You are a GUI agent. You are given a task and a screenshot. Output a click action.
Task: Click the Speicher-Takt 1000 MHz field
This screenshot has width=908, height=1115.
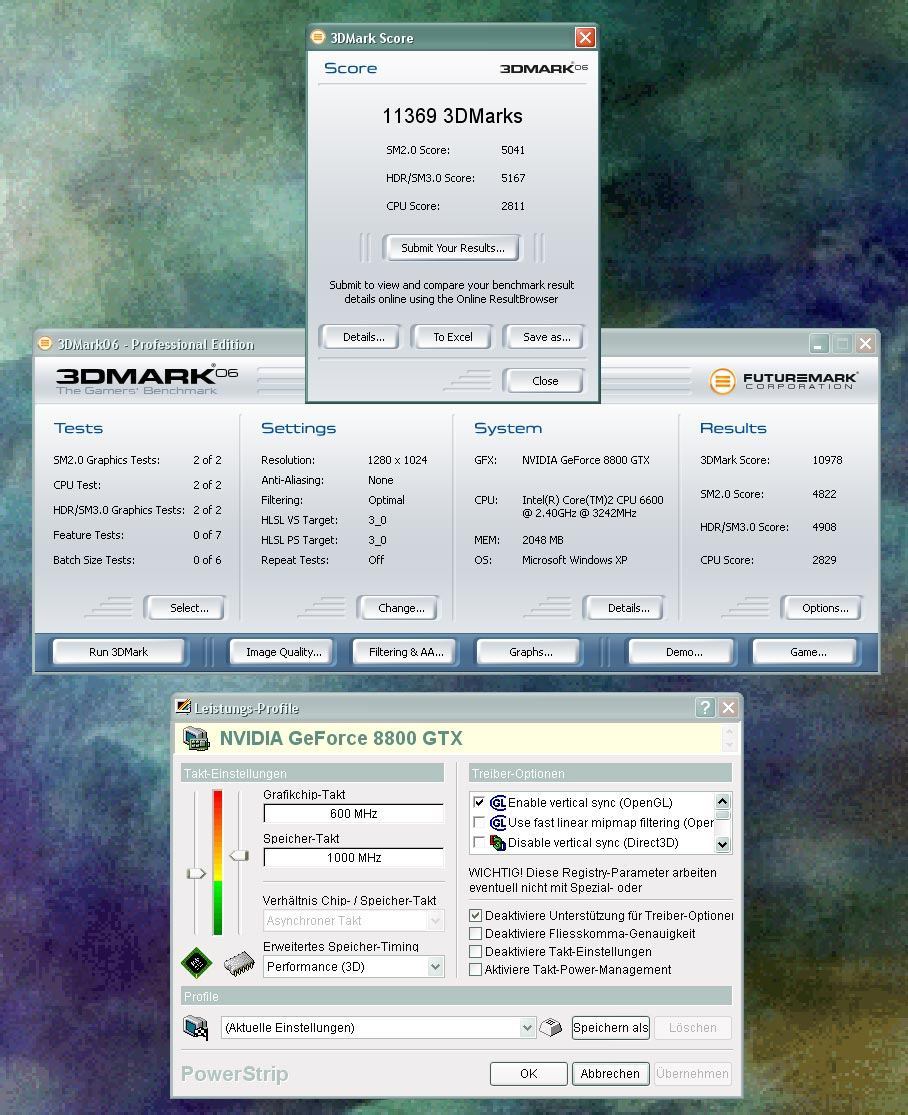[x=353, y=858]
